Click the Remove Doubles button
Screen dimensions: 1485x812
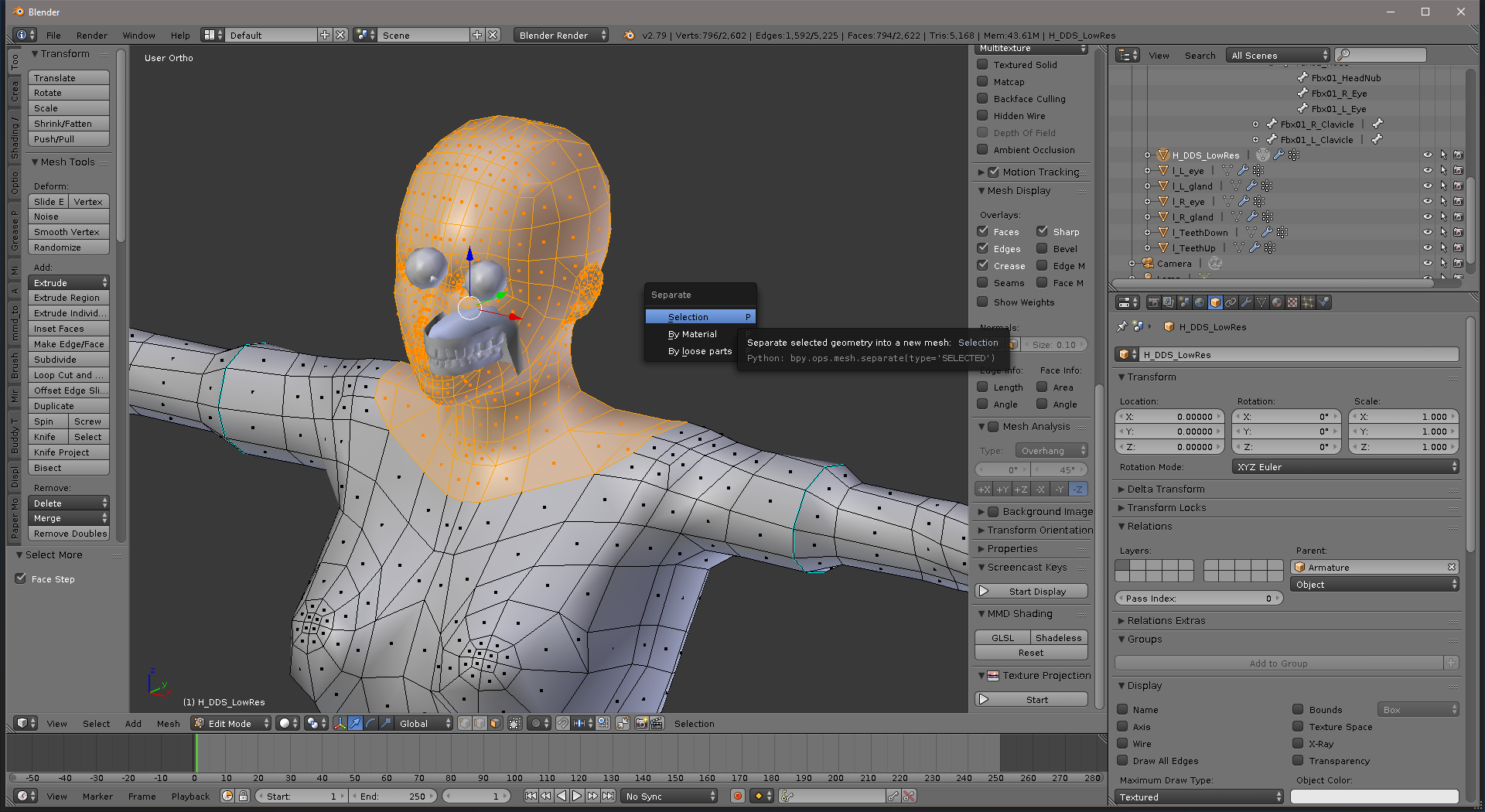click(x=70, y=534)
